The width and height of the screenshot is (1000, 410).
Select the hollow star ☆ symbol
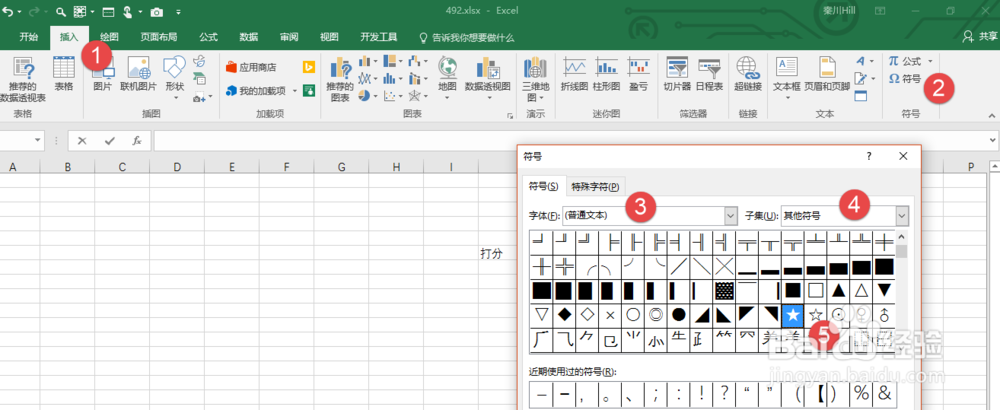coord(815,314)
